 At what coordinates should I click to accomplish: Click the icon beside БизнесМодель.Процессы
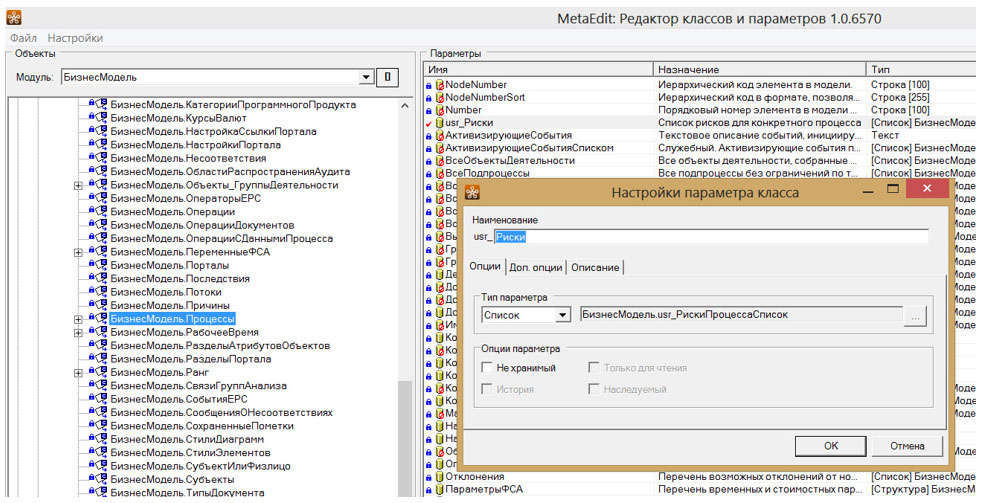(x=99, y=319)
